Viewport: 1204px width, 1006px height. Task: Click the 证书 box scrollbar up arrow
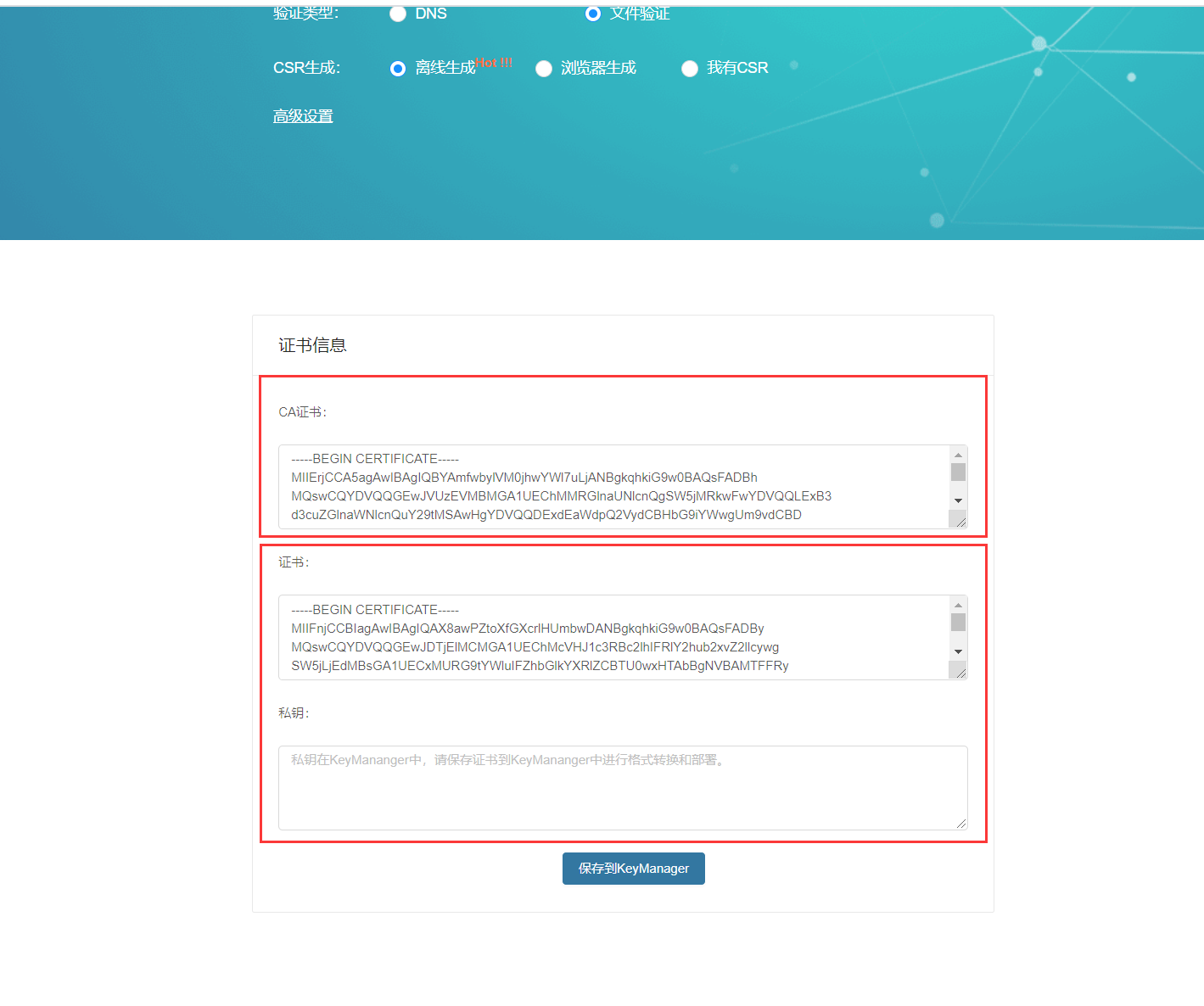click(x=958, y=605)
